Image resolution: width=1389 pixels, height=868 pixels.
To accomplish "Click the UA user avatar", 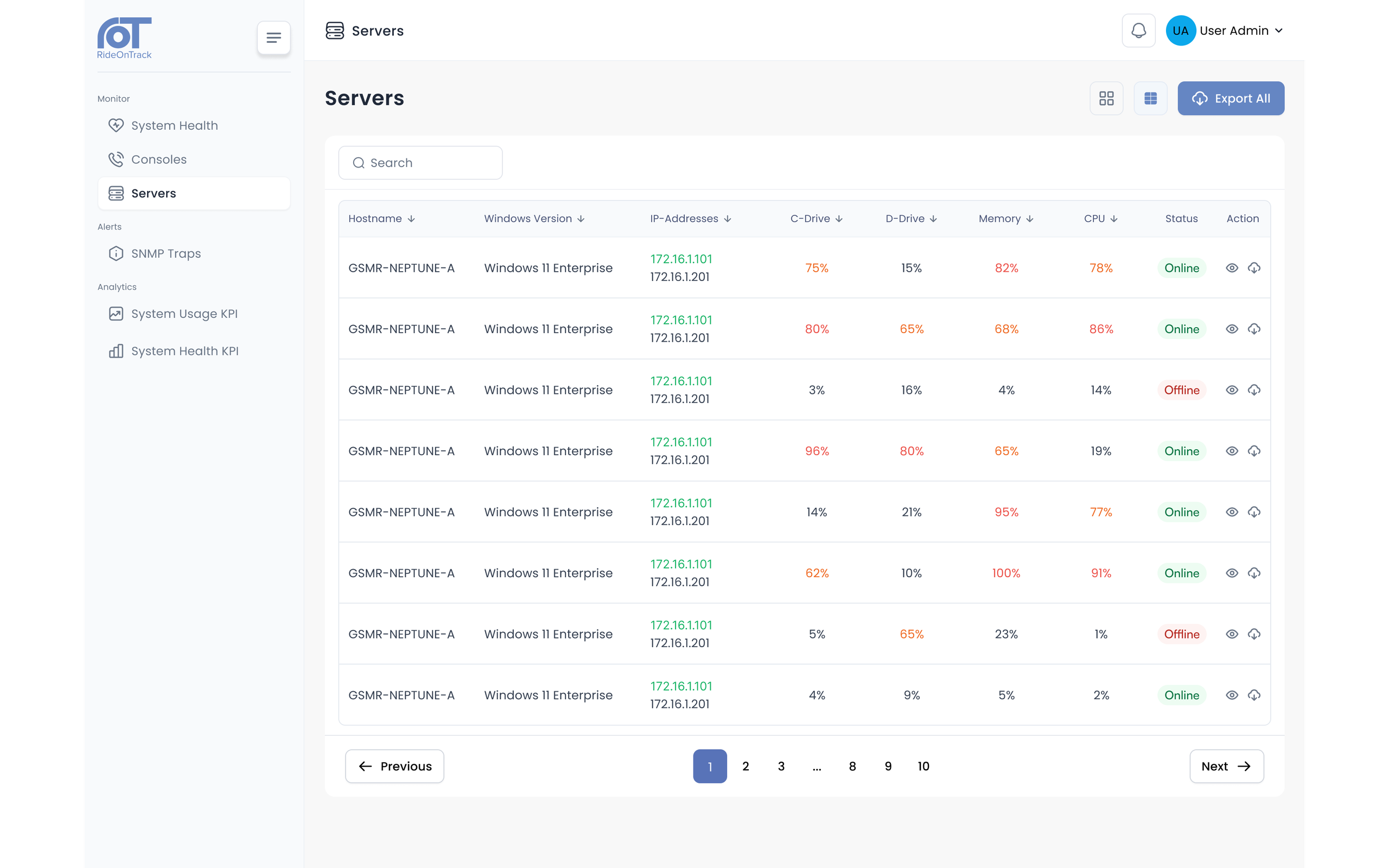I will [1180, 30].
